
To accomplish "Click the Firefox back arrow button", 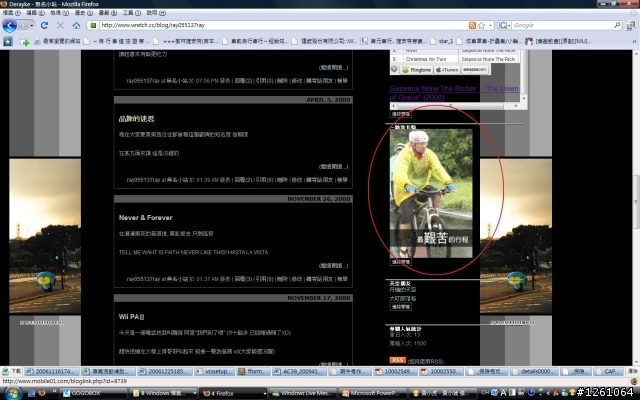I will (9, 25).
